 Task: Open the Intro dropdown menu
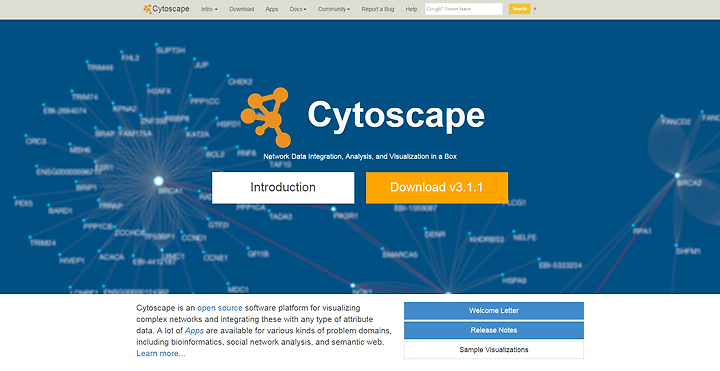coord(209,9)
